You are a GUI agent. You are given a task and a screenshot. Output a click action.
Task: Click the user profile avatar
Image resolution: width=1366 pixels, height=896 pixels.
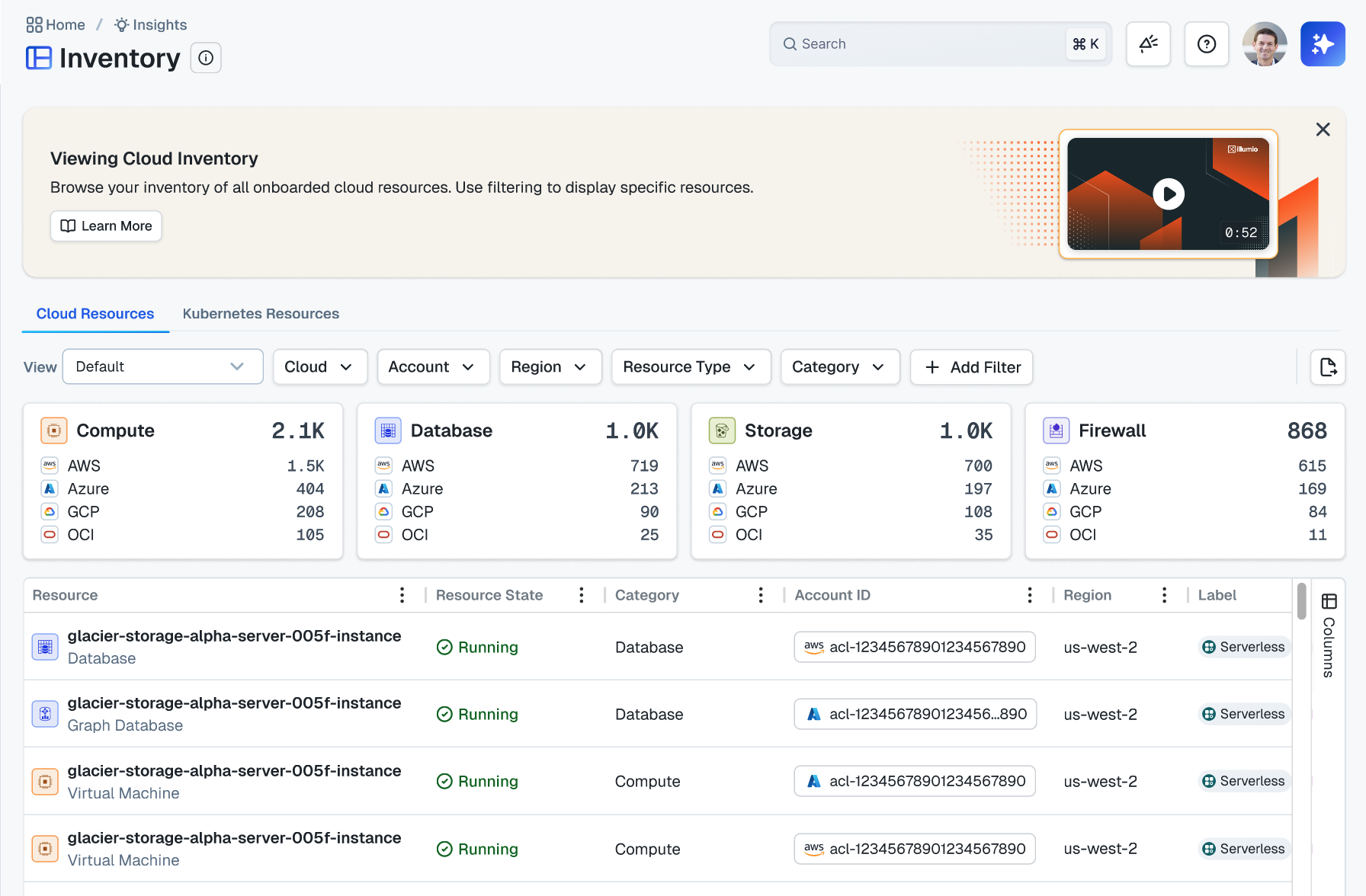coord(1265,44)
